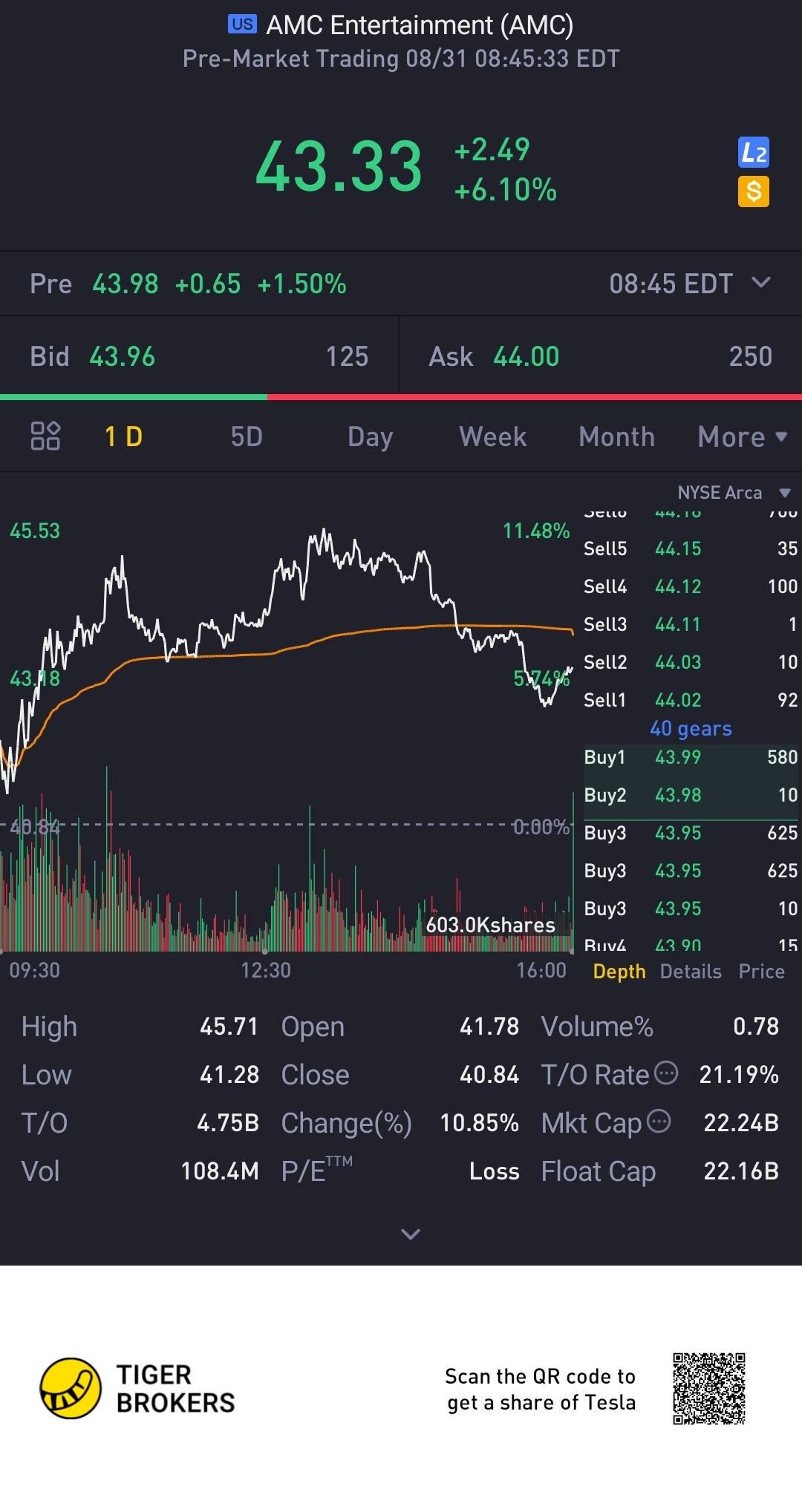Tap the Volume% 0.78 value
This screenshot has height=1512, width=802.
[x=756, y=1027]
